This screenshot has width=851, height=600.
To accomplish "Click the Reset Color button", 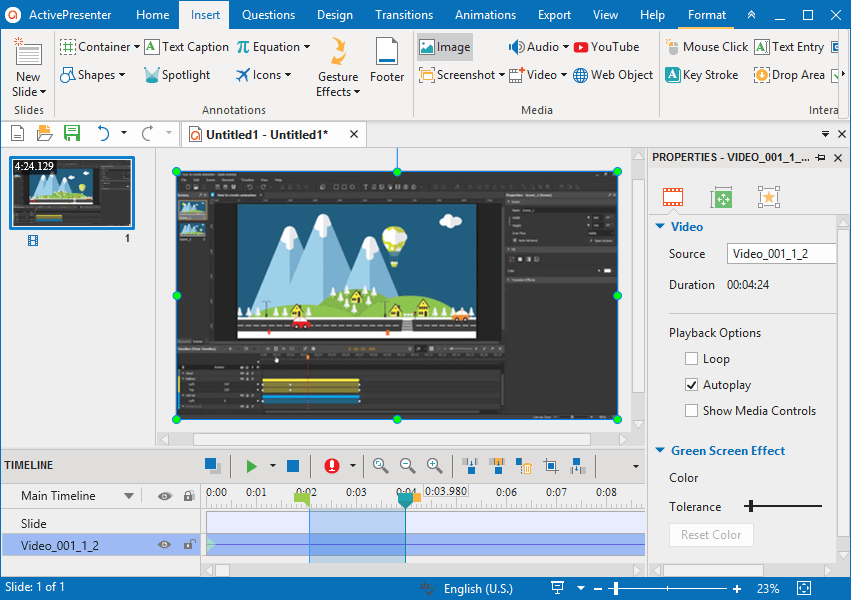I will [x=711, y=534].
